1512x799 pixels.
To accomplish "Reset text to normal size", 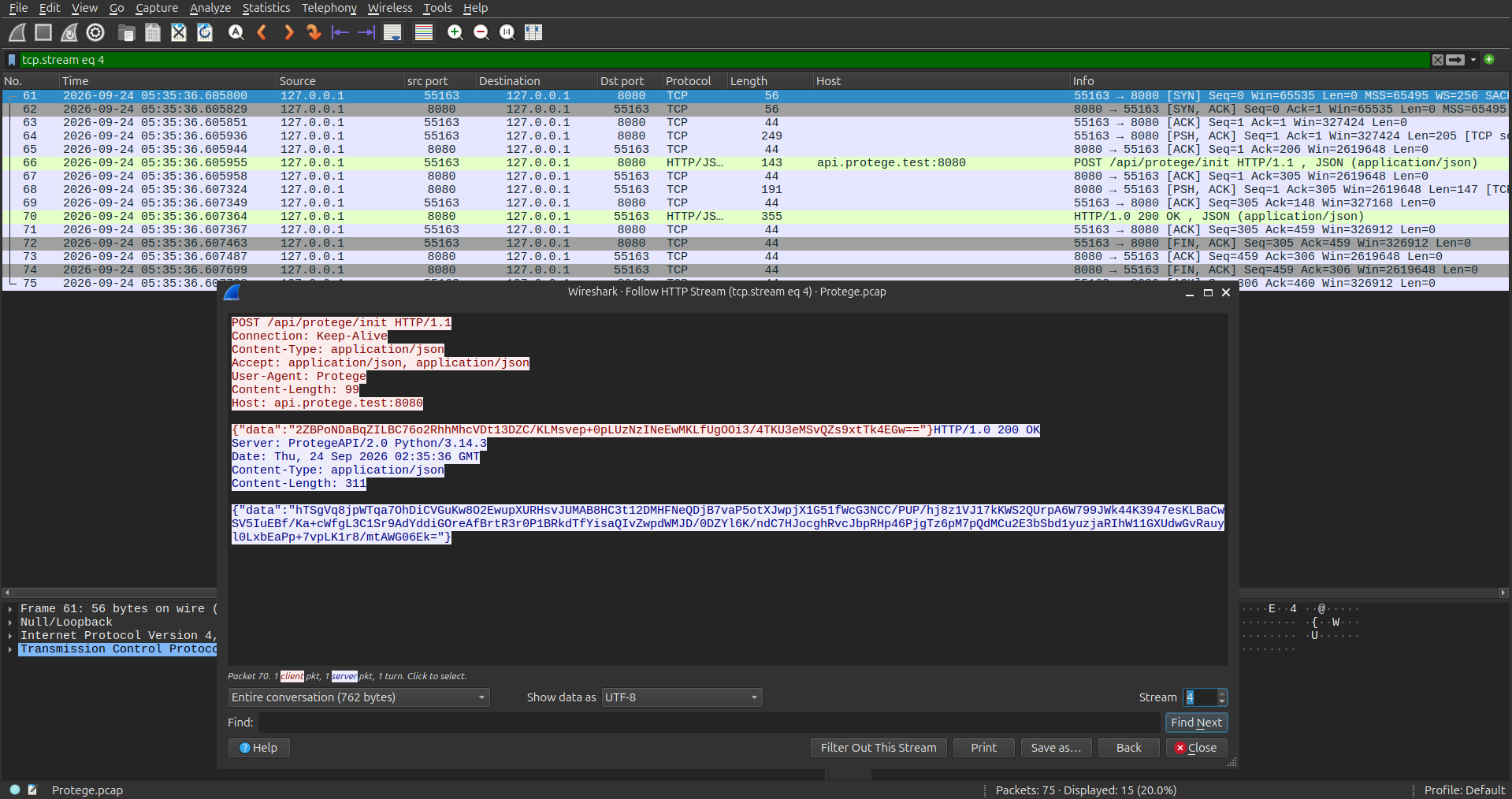I will 507,32.
